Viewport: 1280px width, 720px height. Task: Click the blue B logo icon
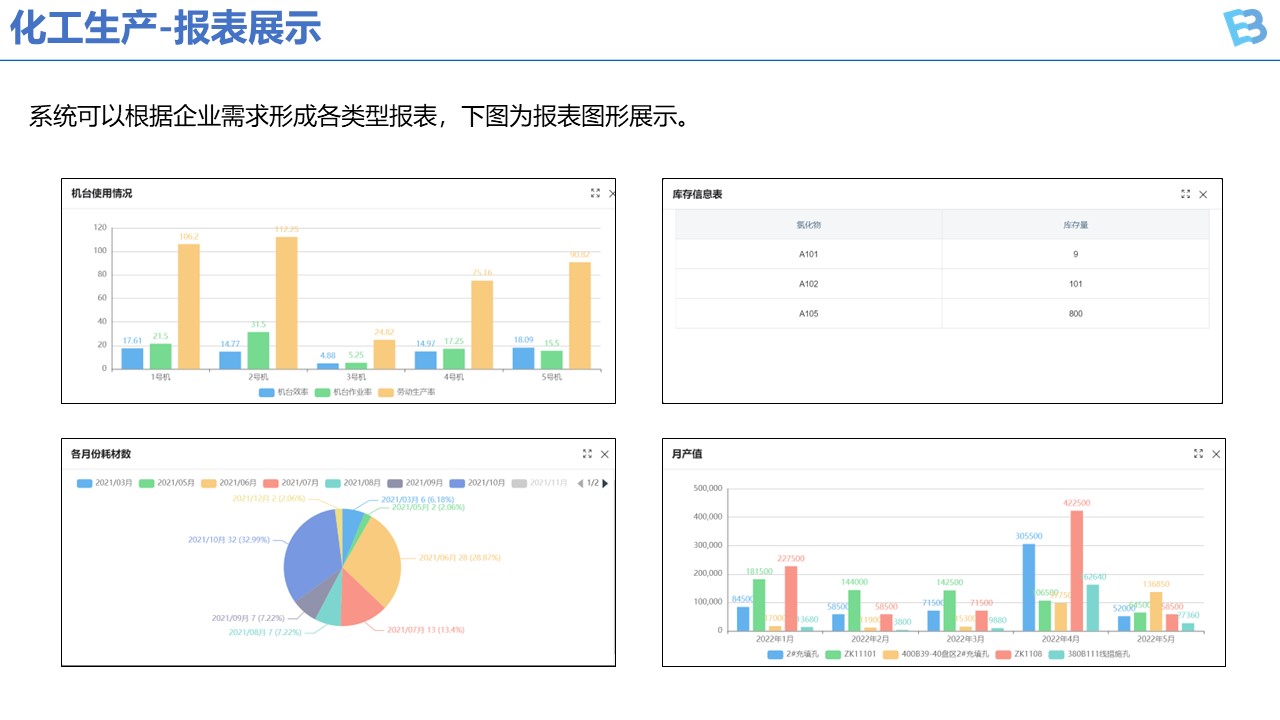click(x=1244, y=27)
